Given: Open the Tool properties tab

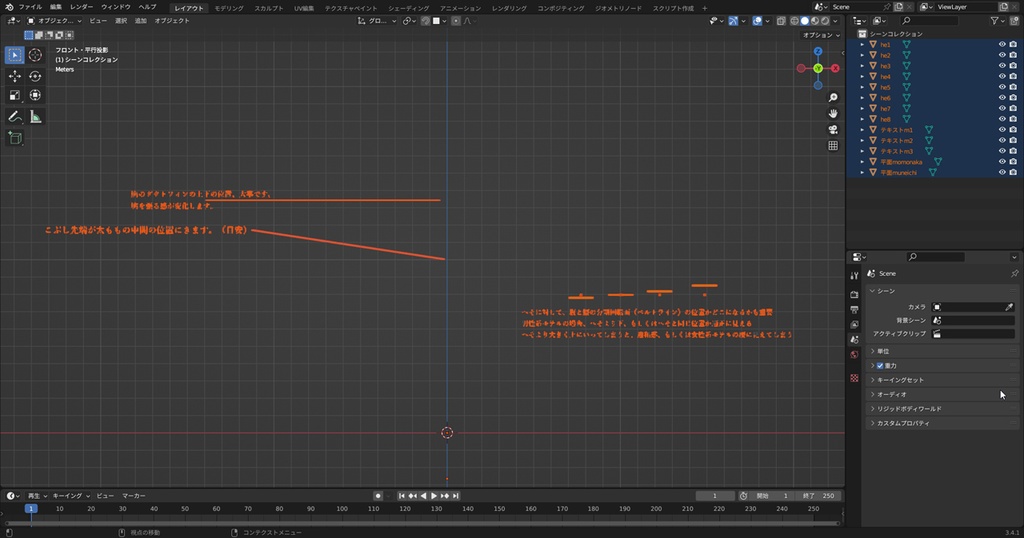Looking at the screenshot, I should click(x=854, y=276).
